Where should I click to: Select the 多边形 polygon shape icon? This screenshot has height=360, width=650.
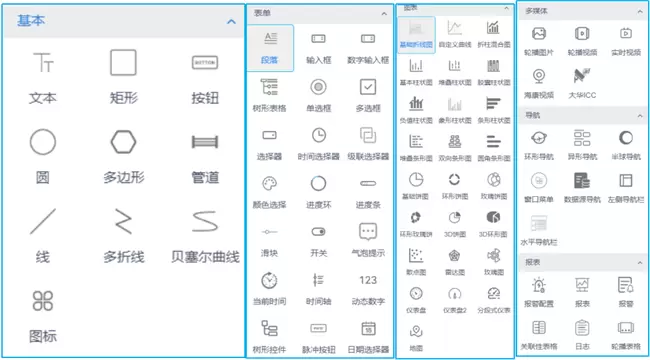coord(124,142)
